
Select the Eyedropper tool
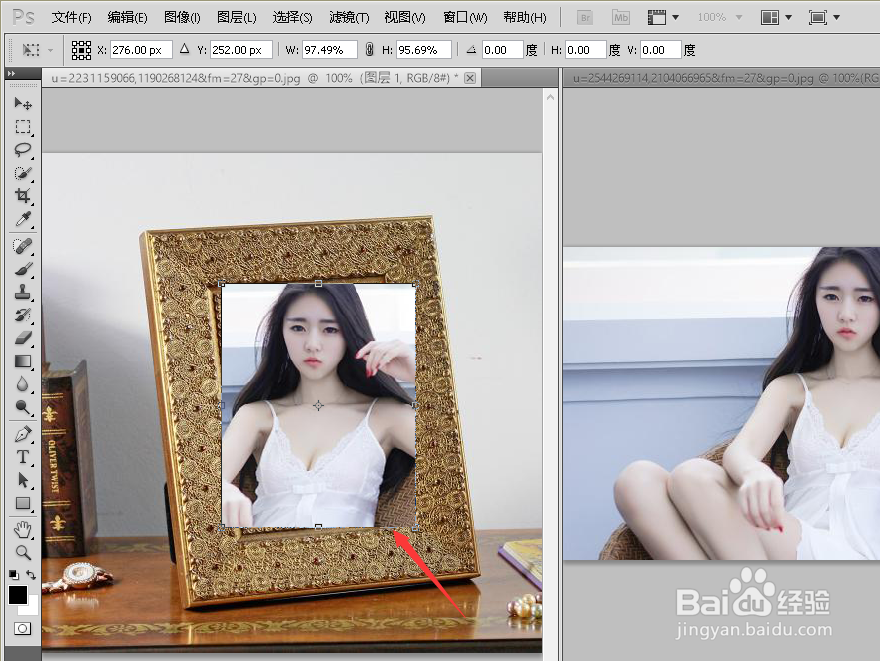tap(22, 219)
